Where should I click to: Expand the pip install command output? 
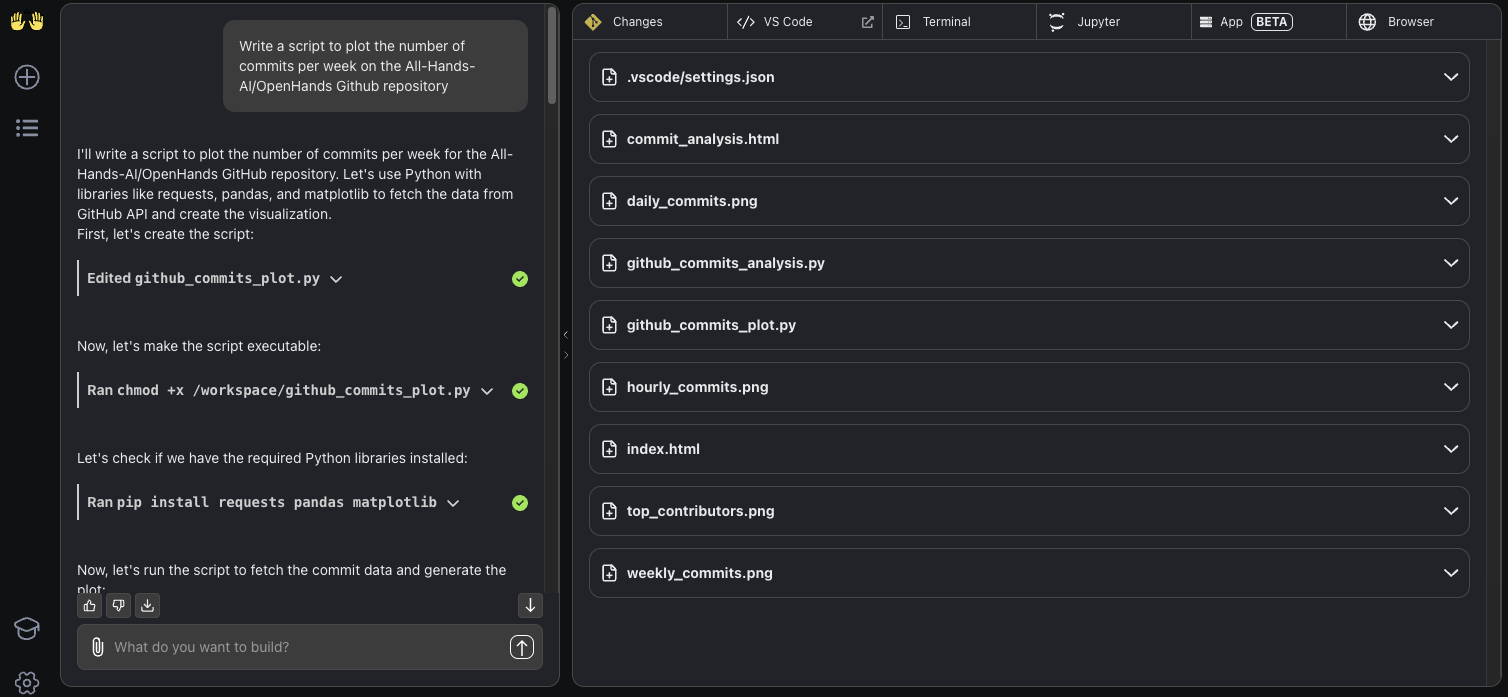(453, 503)
